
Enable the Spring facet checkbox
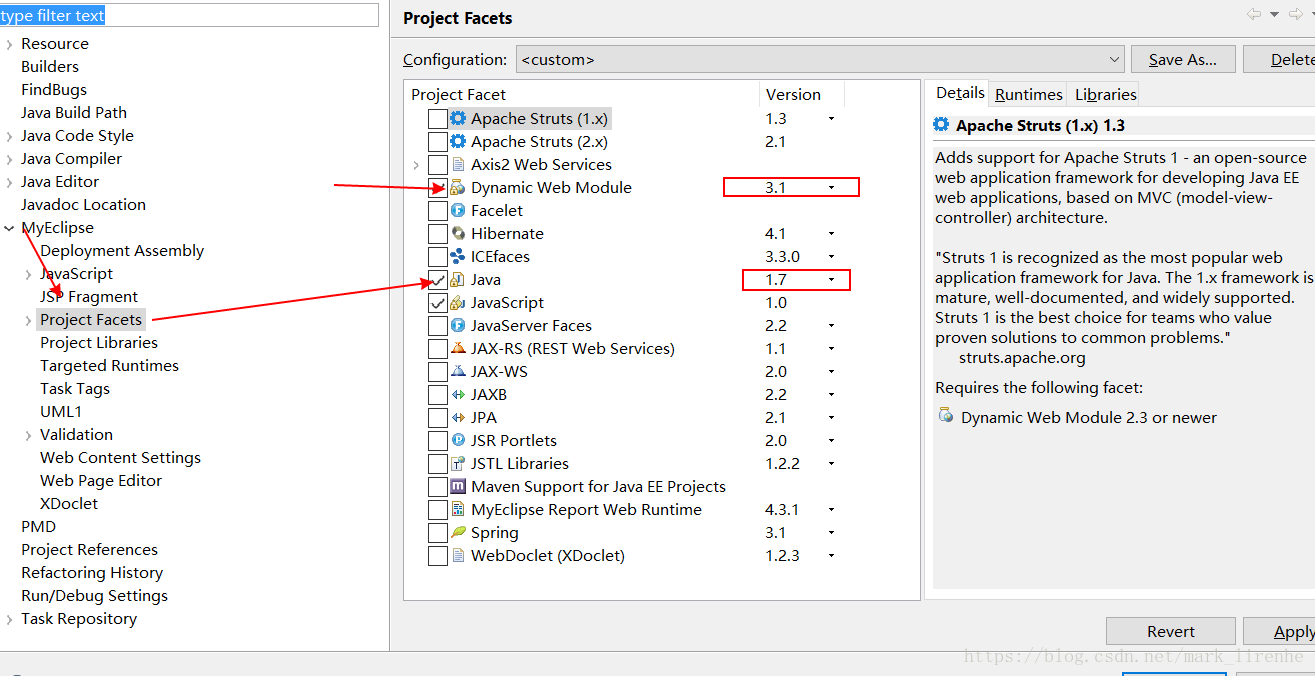437,532
